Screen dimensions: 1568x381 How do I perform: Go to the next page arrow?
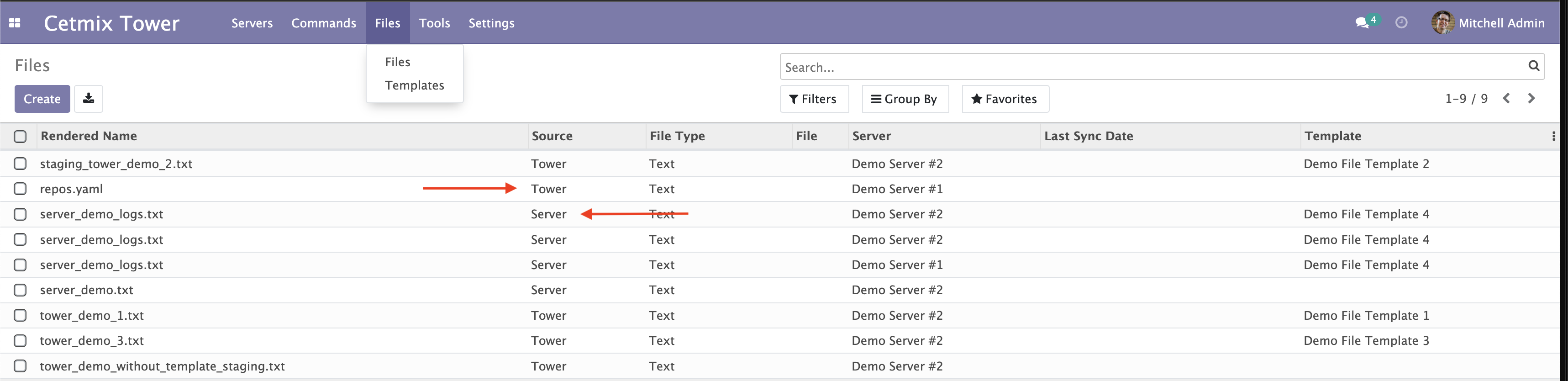[x=1531, y=99]
